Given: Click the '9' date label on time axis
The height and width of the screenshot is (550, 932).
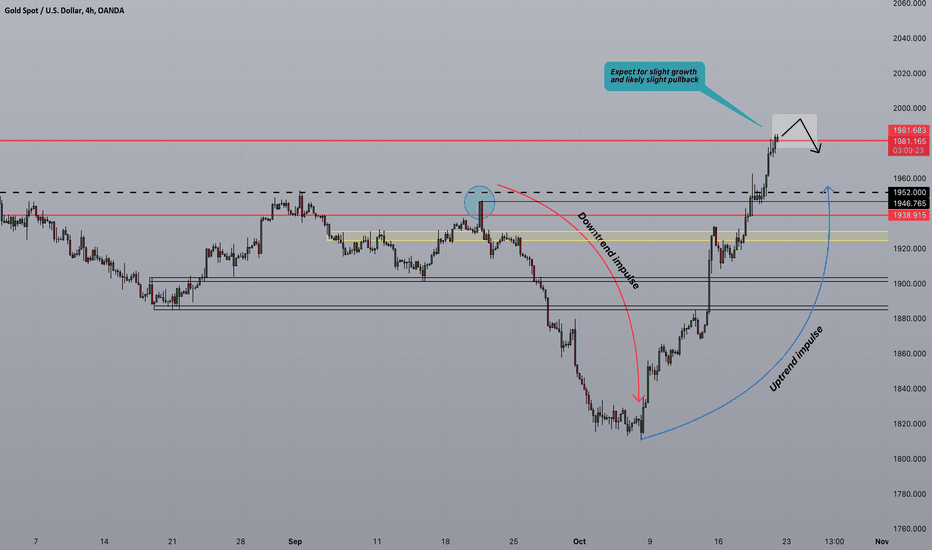Looking at the screenshot, I should pyautogui.click(x=650, y=542).
